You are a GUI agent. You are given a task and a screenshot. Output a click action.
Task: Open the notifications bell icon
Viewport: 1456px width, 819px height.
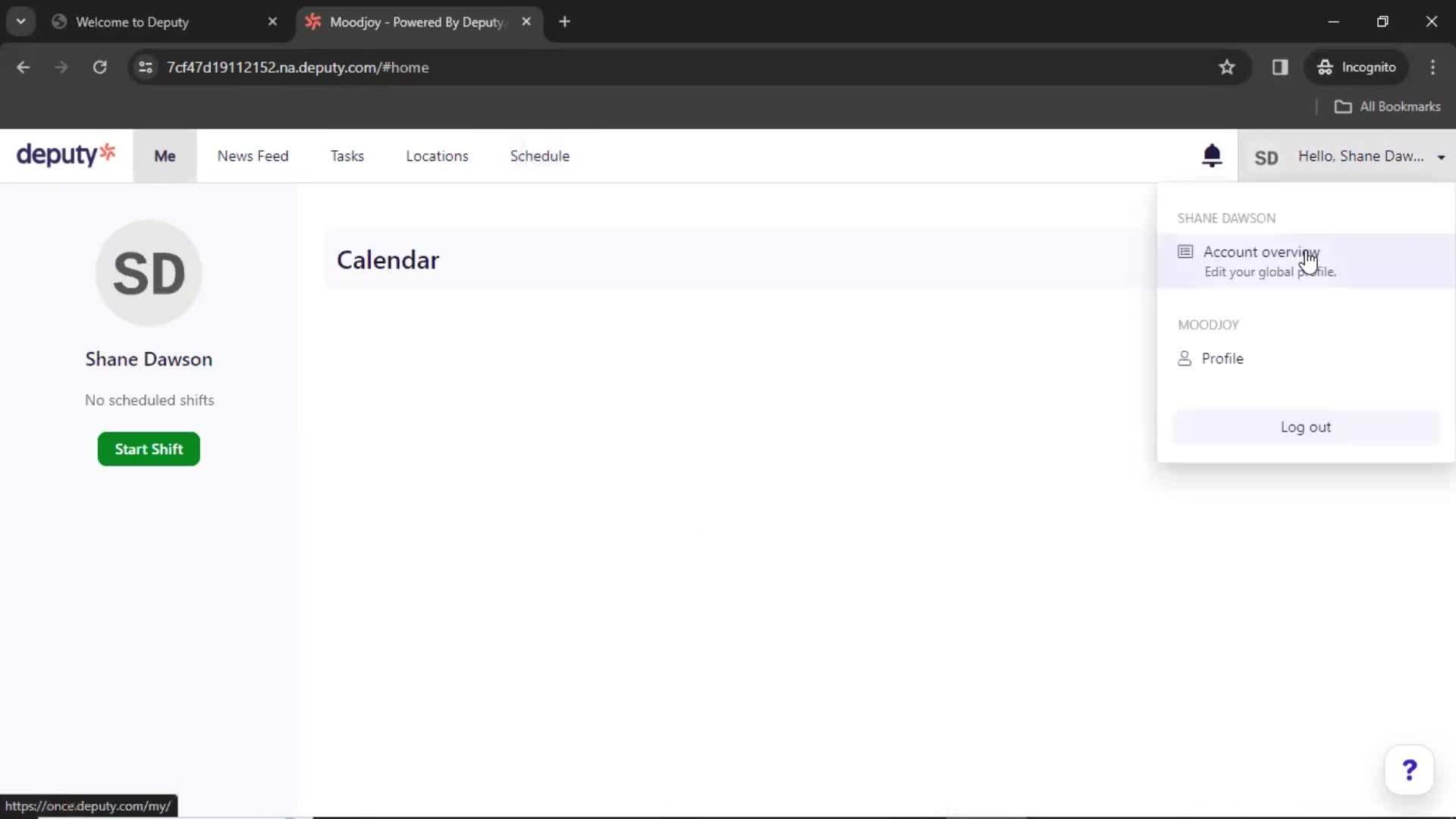(x=1212, y=156)
